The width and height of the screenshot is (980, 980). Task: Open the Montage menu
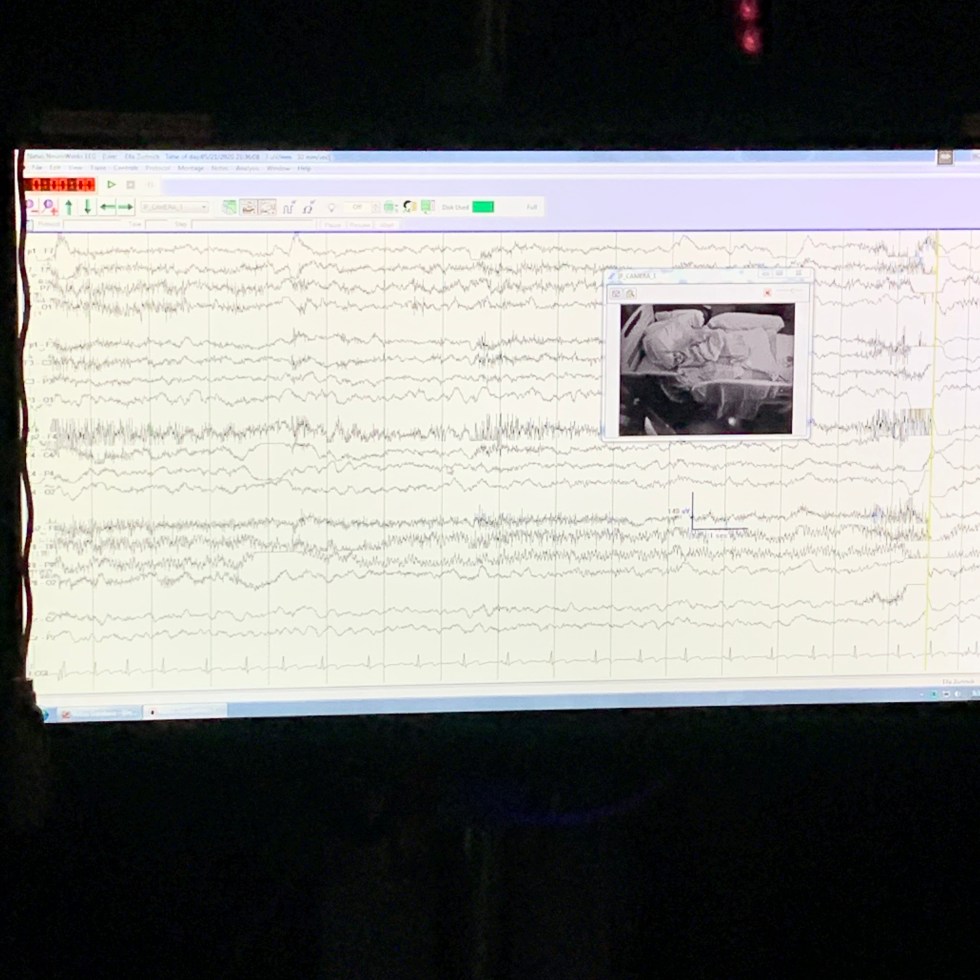[x=190, y=168]
